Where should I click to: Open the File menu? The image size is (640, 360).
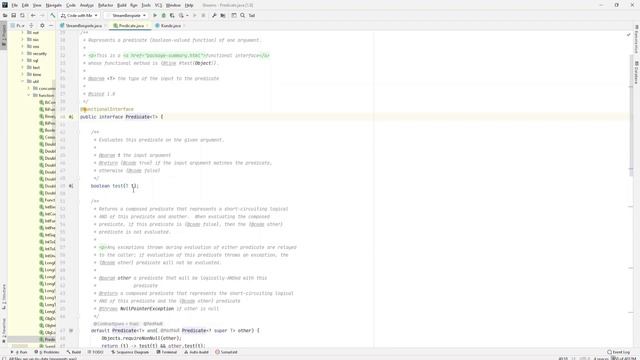click(15, 5)
